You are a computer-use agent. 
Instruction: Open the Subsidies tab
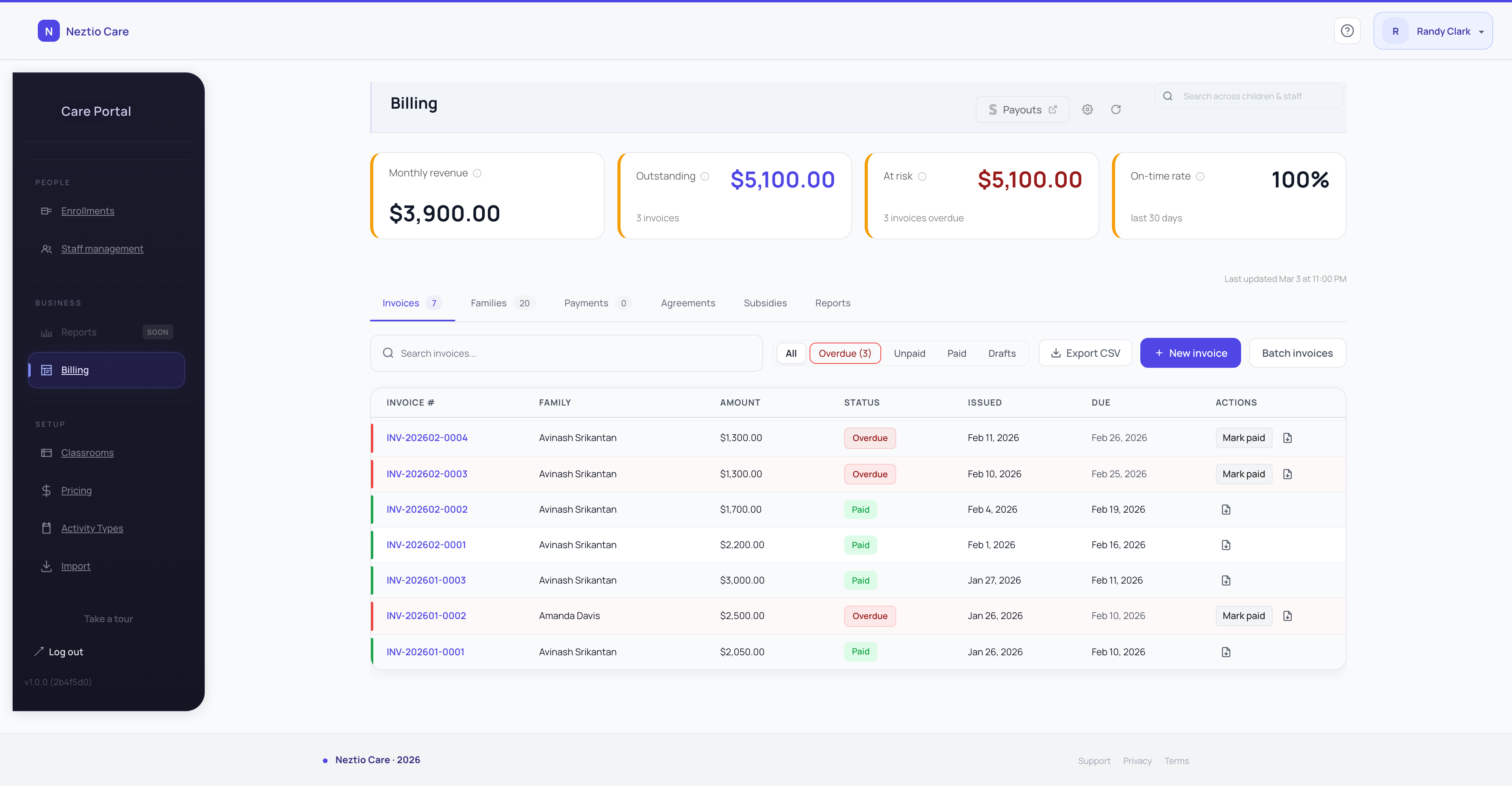pos(765,303)
